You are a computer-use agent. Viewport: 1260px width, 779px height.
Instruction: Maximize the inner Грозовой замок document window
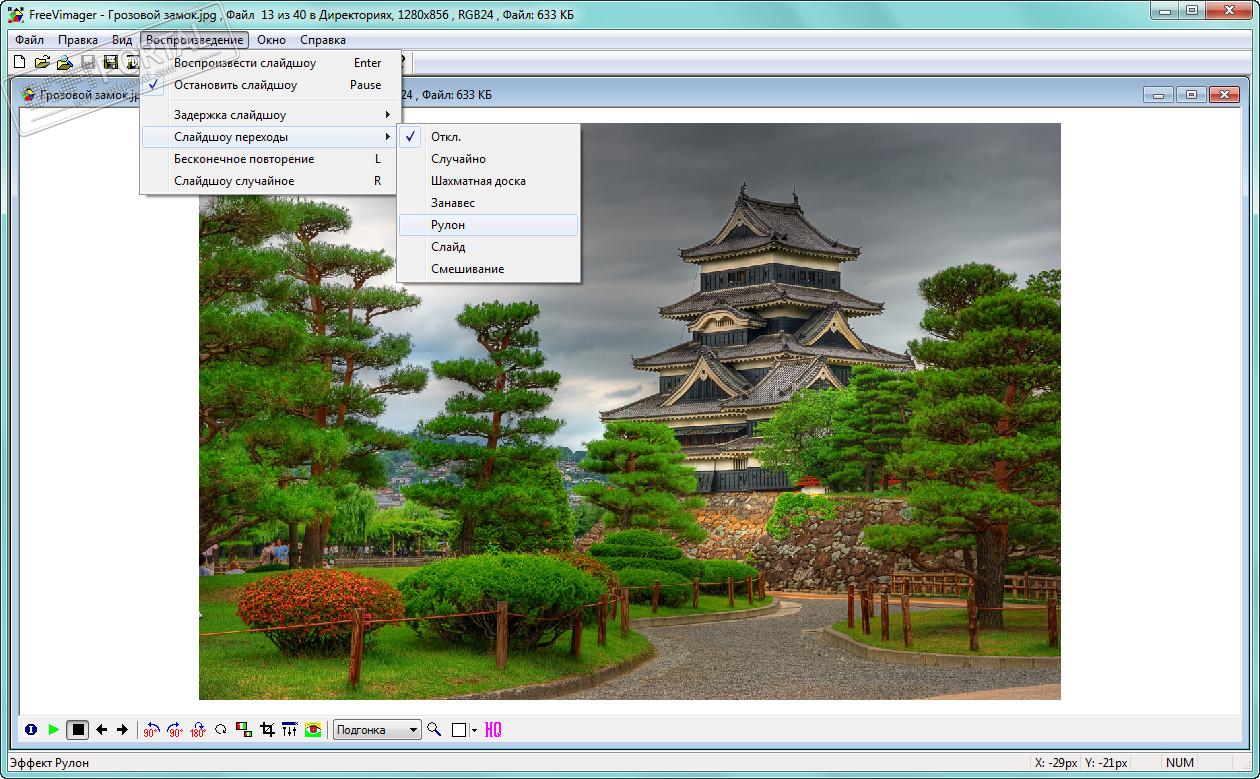[x=1190, y=95]
